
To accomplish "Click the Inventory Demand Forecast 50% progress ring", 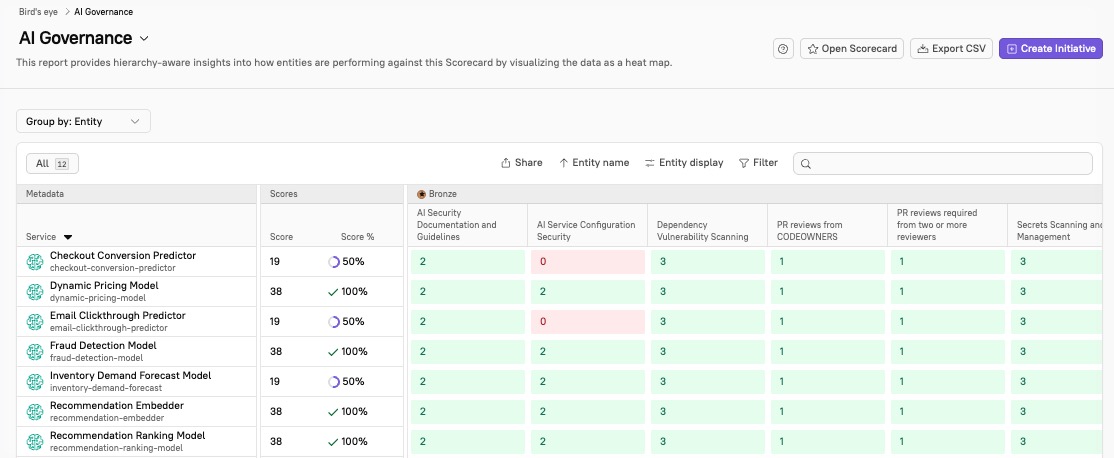I will click(x=333, y=381).
